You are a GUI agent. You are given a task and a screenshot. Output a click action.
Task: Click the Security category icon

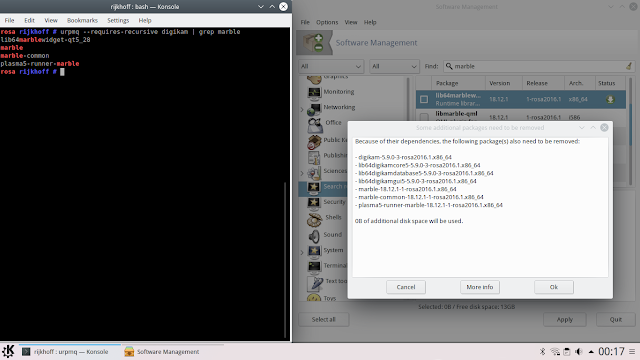pyautogui.click(x=314, y=203)
